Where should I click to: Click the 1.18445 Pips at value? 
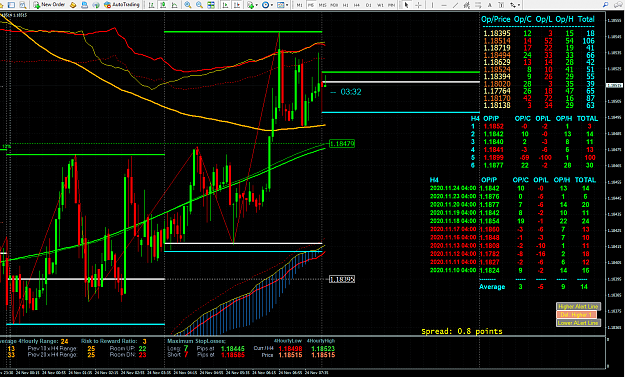233,348
